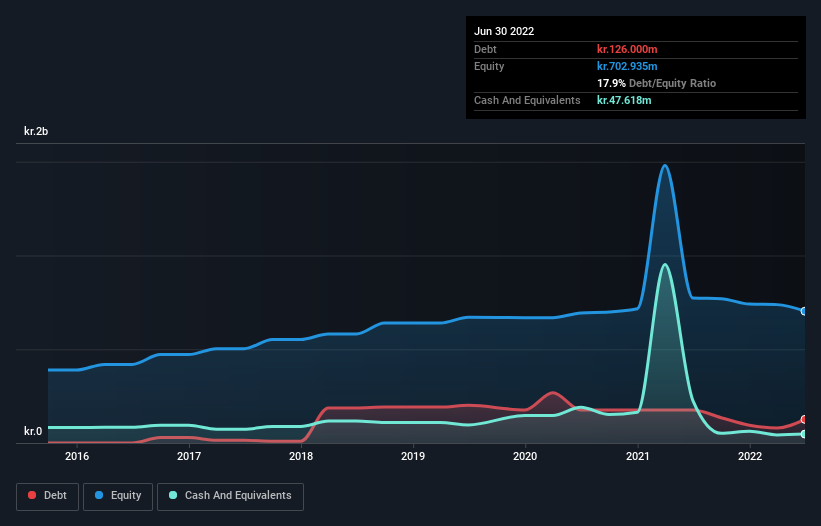Click the 17.9% Debt/Equity Ratio text

657,83
